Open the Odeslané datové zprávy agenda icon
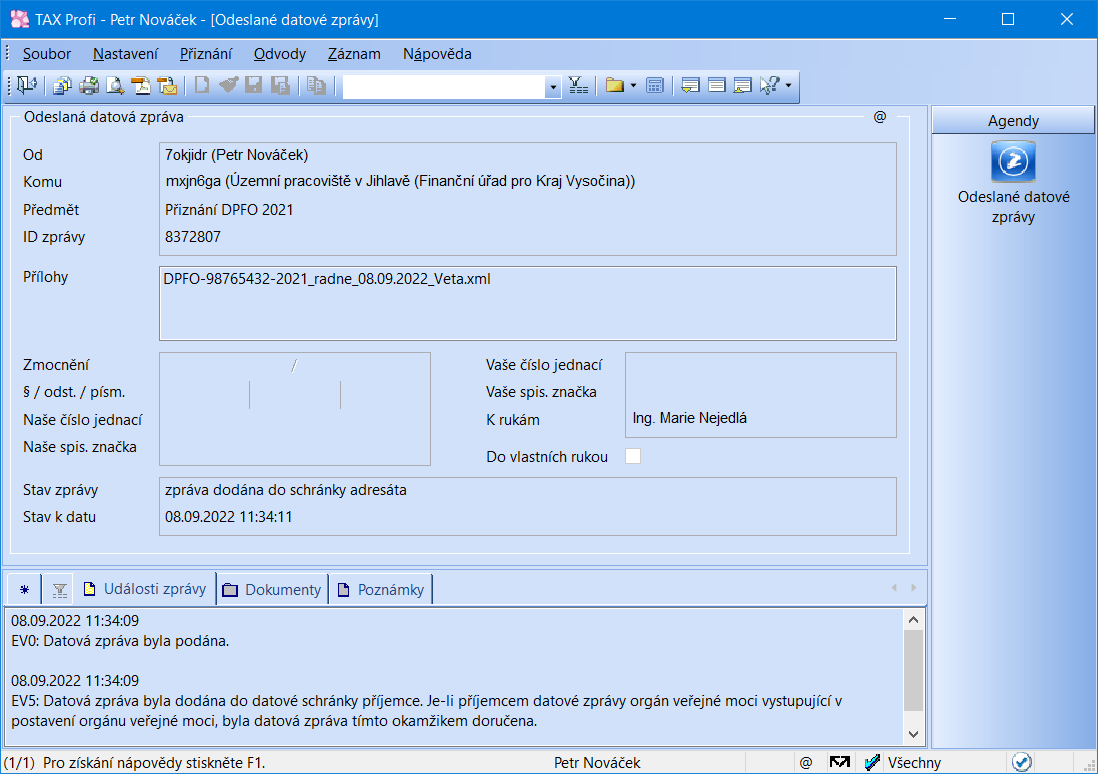 click(x=1013, y=161)
